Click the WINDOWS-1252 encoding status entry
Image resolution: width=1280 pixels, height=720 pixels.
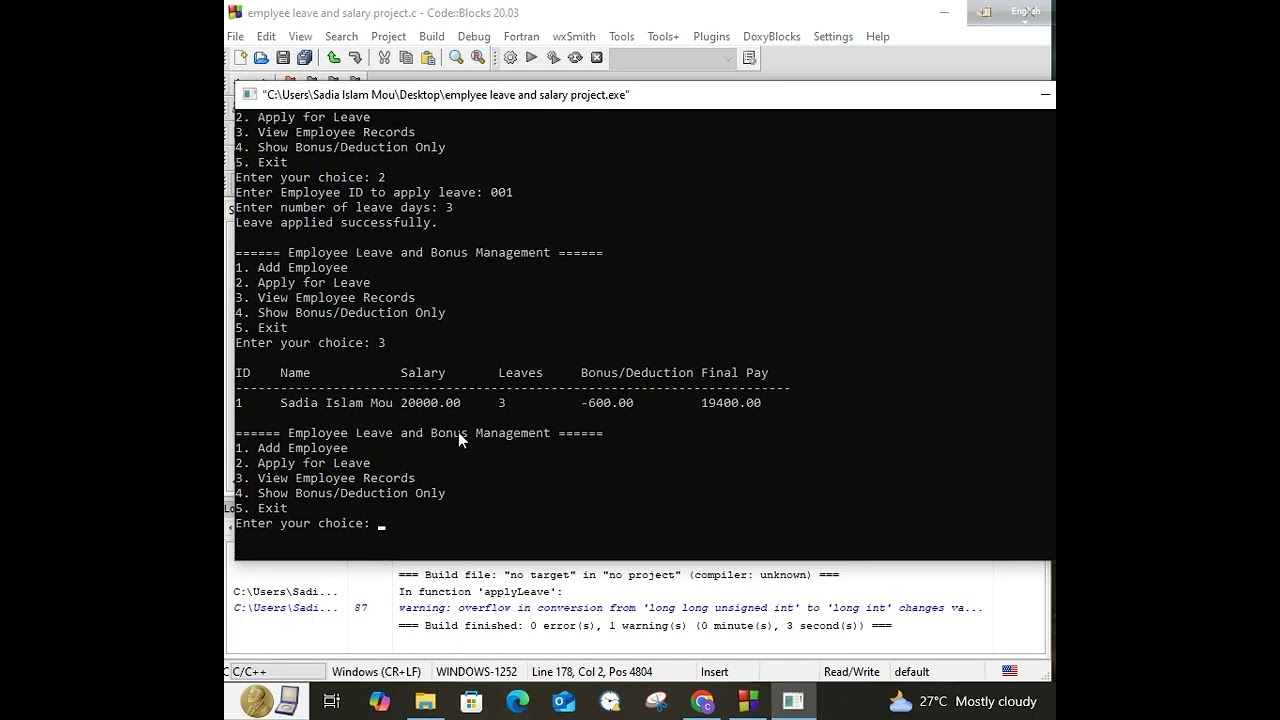(x=476, y=672)
